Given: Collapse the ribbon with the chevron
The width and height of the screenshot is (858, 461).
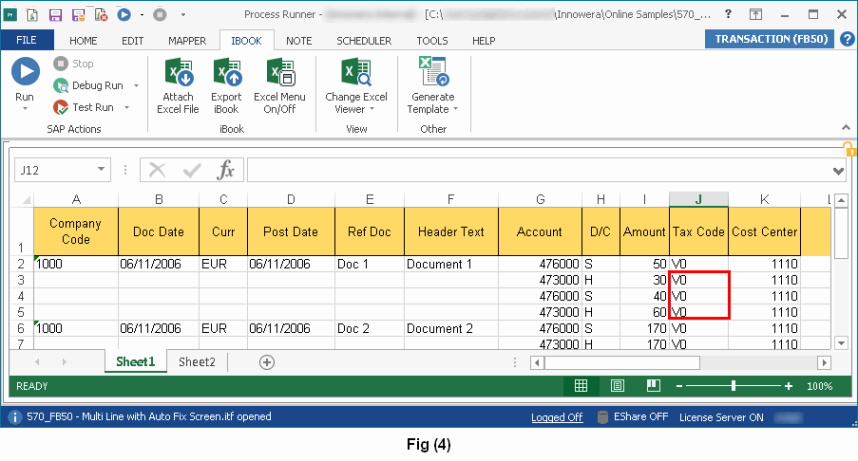Looking at the screenshot, I should point(846,128).
